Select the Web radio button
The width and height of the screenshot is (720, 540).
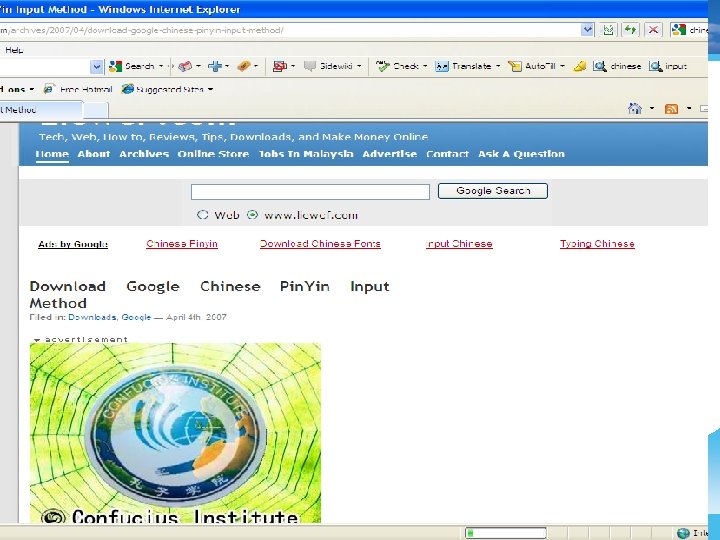tap(202, 215)
